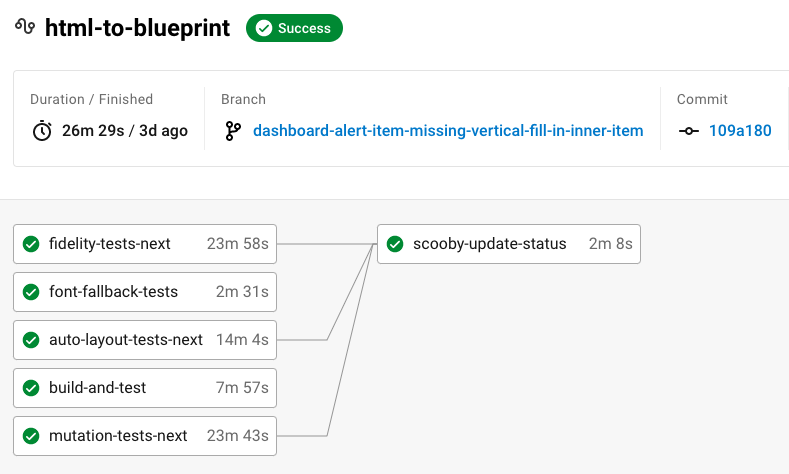Image resolution: width=789 pixels, height=474 pixels.
Task: Click green checkmark on auto-layout-tests-next job
Action: [x=31, y=340]
